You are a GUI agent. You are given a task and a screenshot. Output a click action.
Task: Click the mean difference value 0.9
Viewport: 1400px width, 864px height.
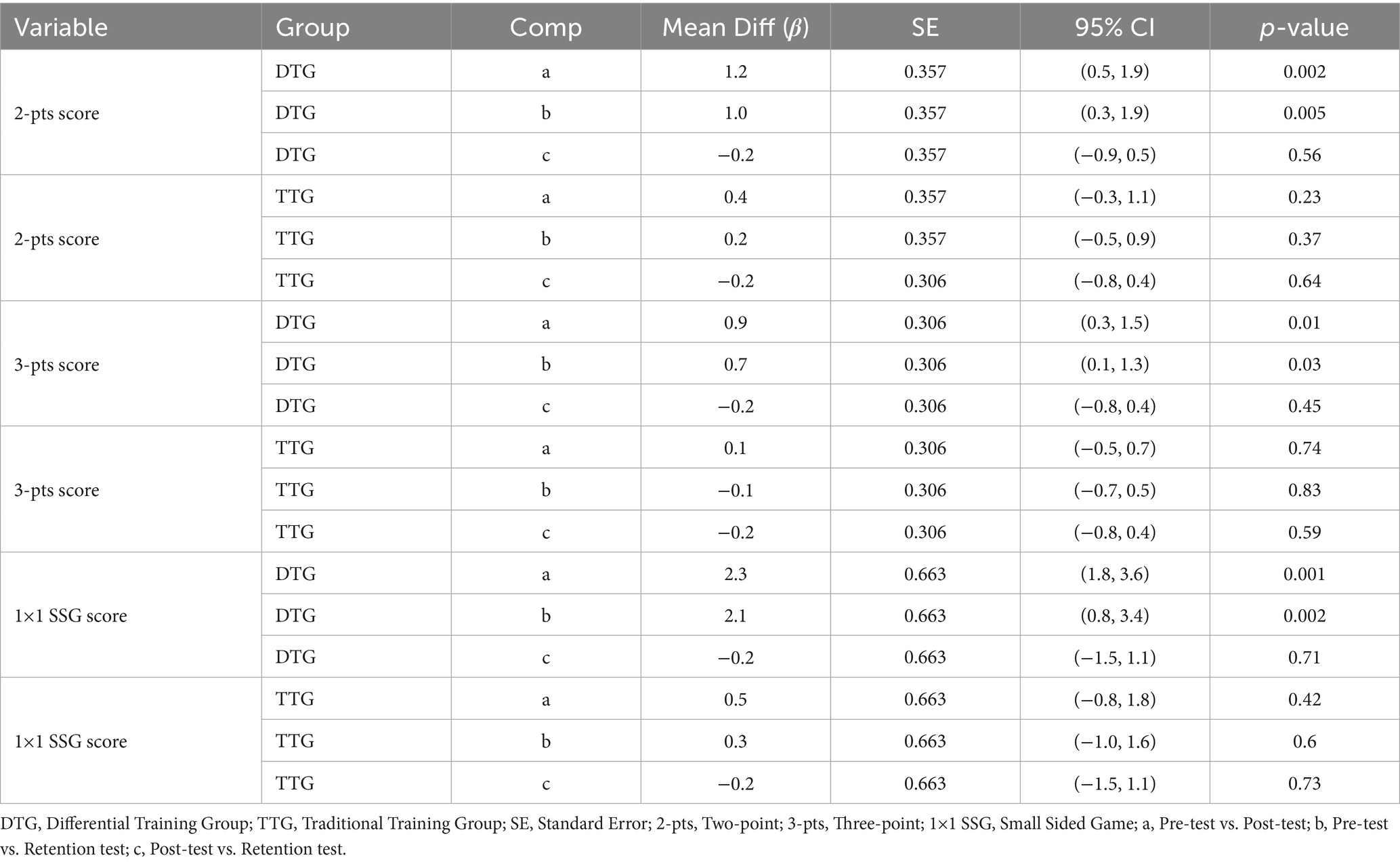(x=735, y=323)
